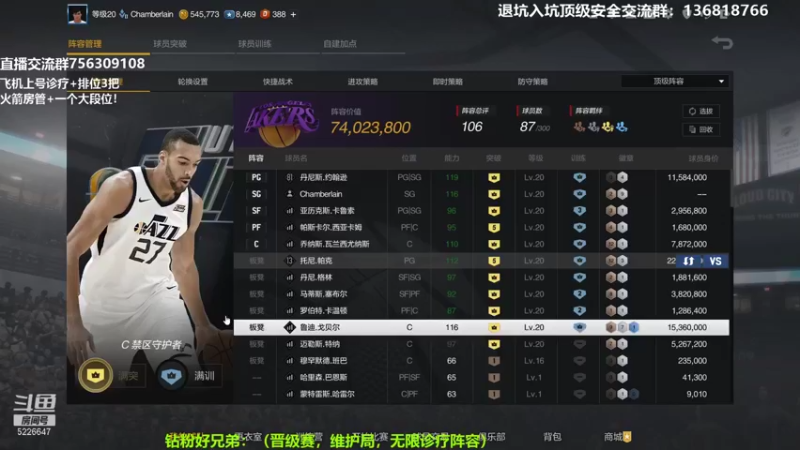Click breakthrough badge 5 of 帕斯卡尔.西亚卡姆
This screenshot has height=450, width=800.
[493, 228]
